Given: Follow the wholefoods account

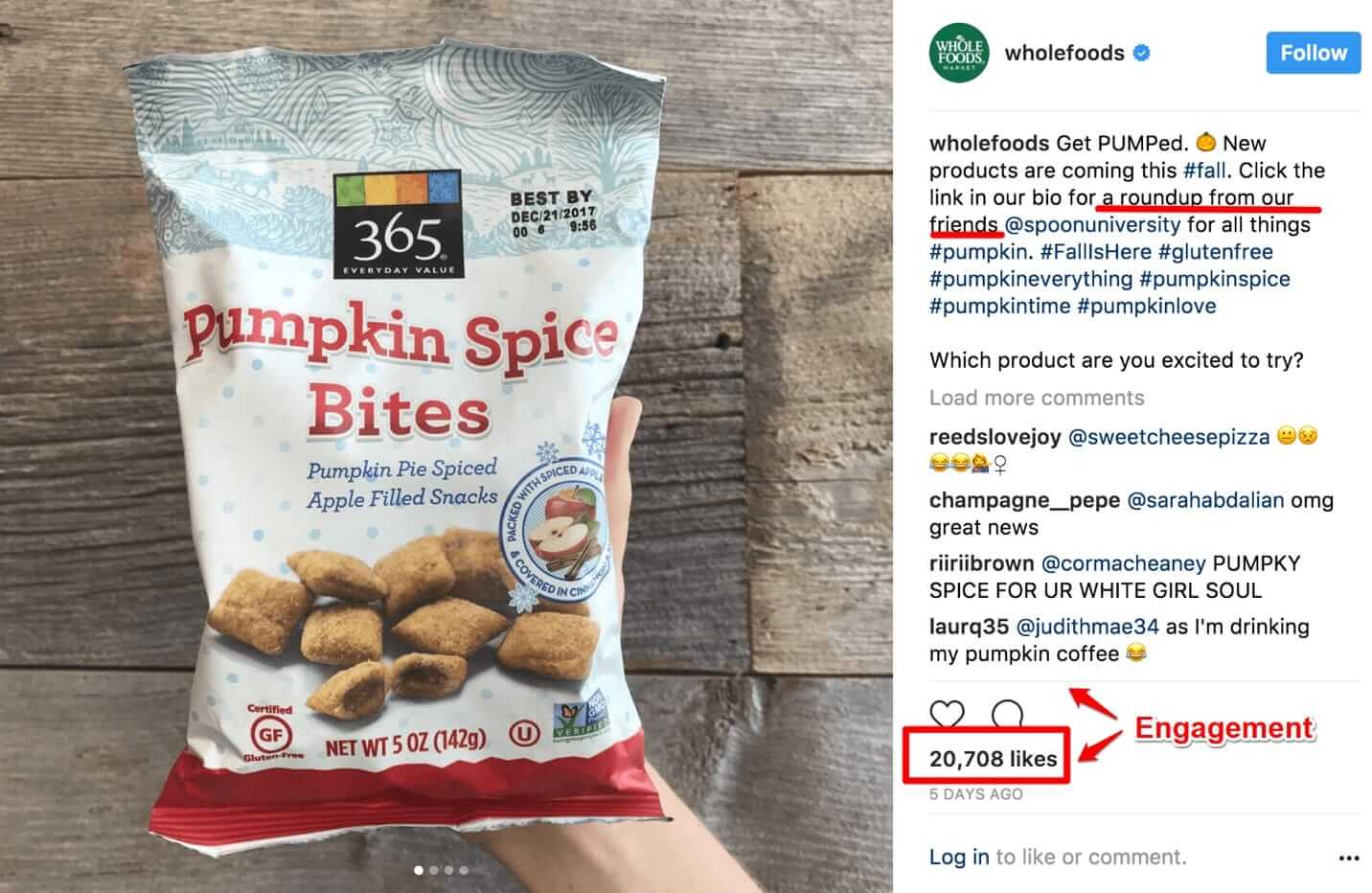Looking at the screenshot, I should coord(1314,53).
